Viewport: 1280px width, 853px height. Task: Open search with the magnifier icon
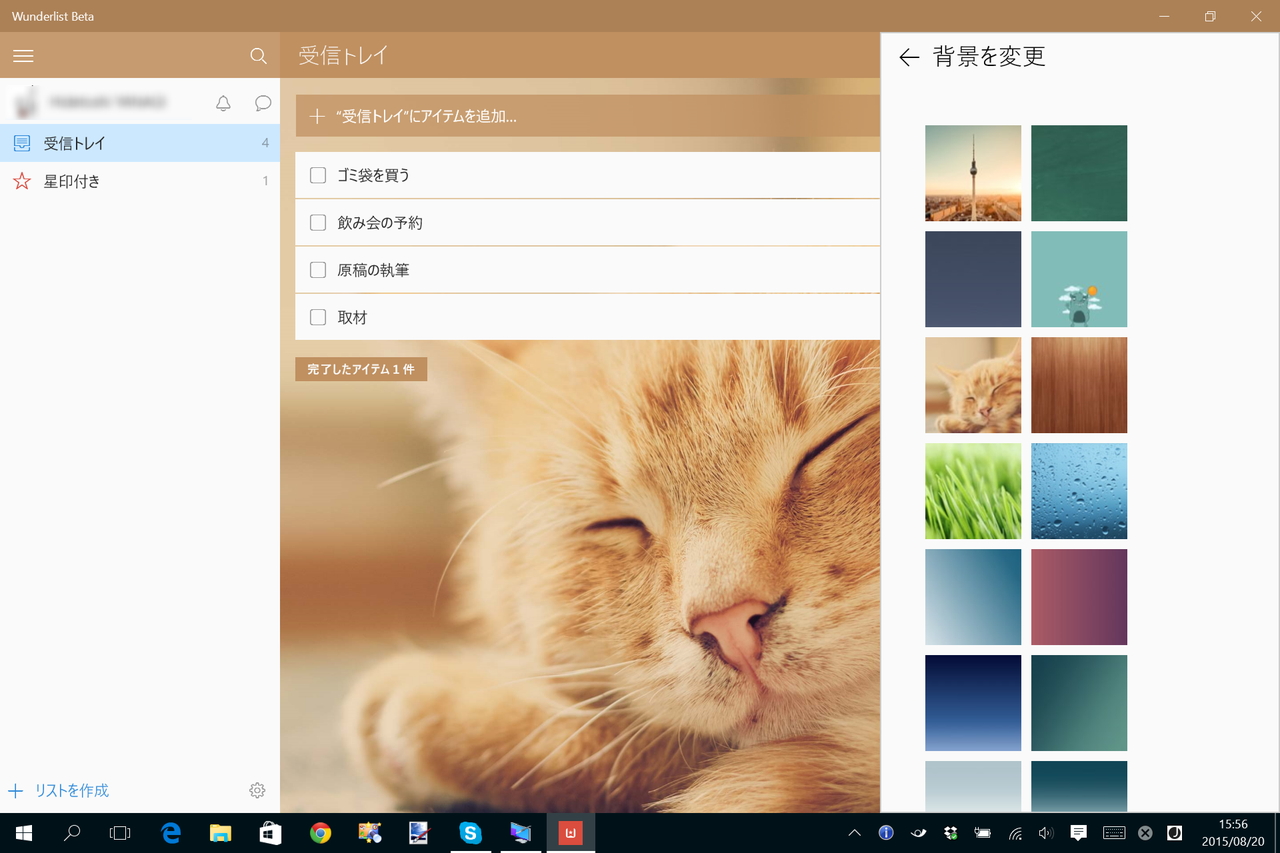click(258, 56)
